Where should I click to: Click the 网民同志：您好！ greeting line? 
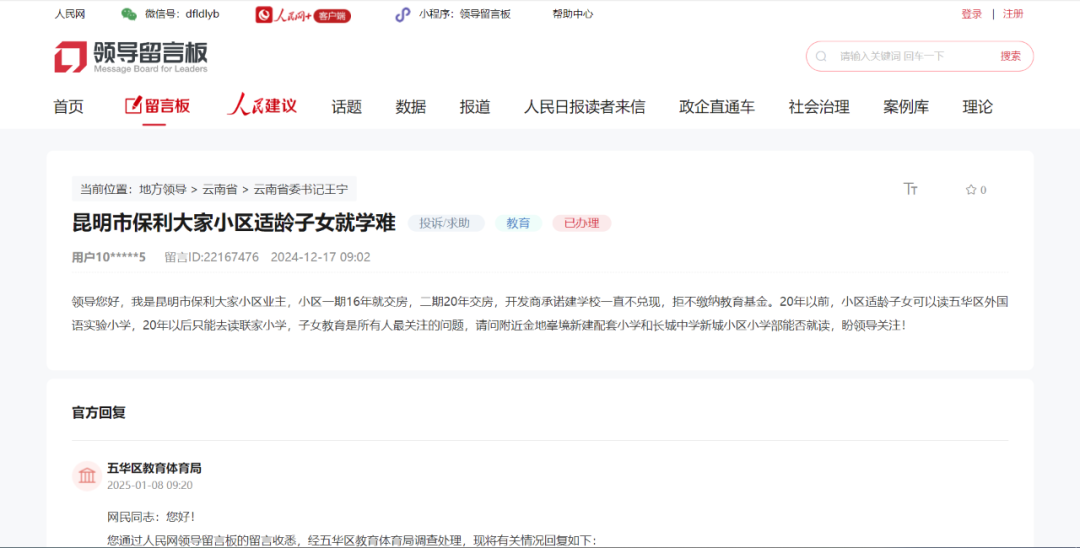(x=151, y=517)
